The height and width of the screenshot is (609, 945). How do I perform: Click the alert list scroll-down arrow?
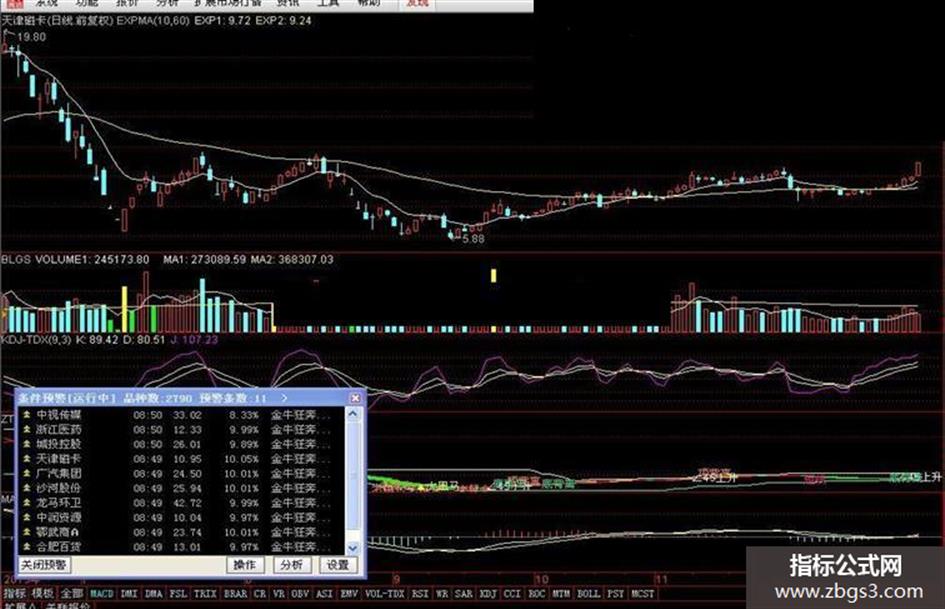coord(353,548)
